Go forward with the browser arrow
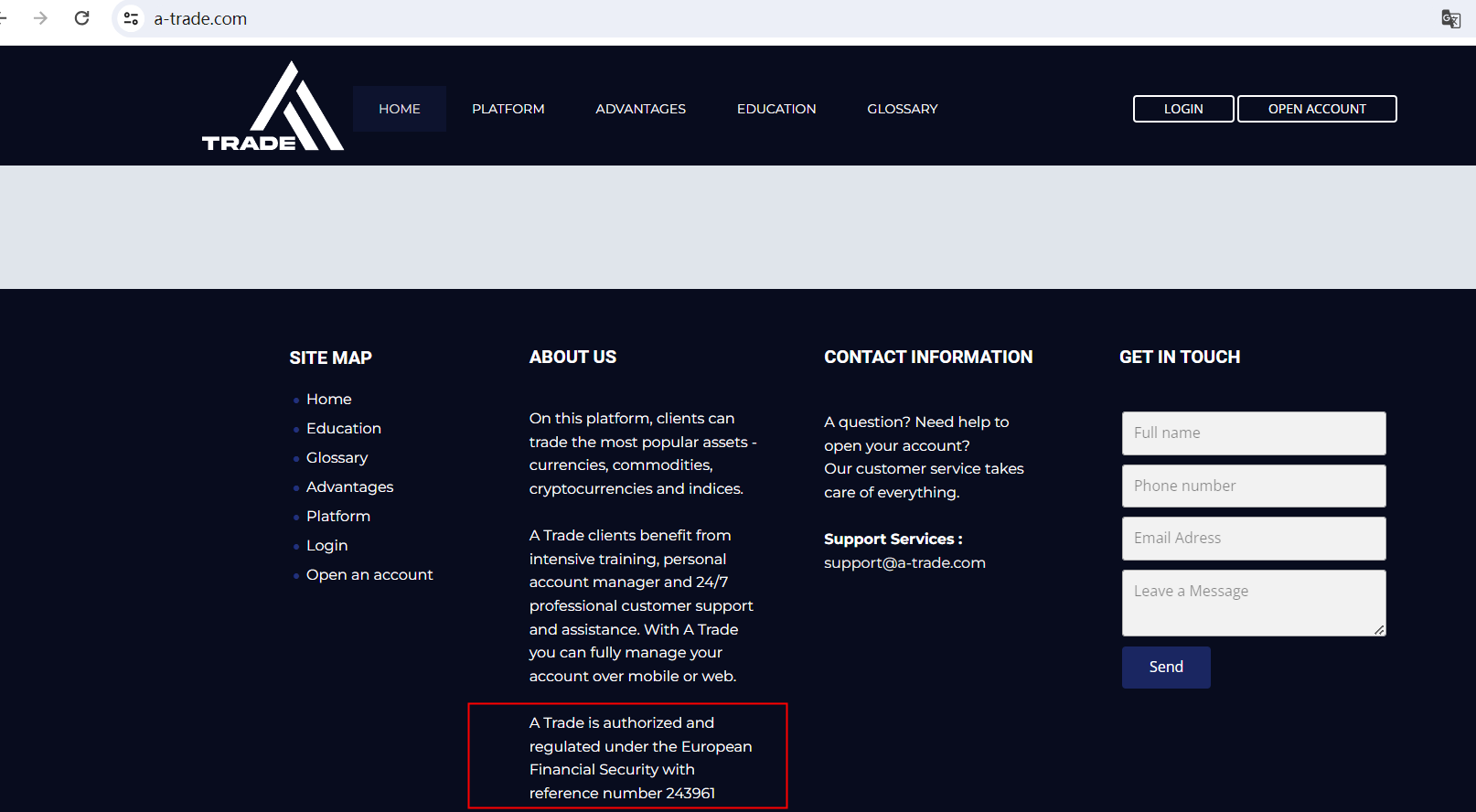The width and height of the screenshot is (1476, 812). point(40,18)
